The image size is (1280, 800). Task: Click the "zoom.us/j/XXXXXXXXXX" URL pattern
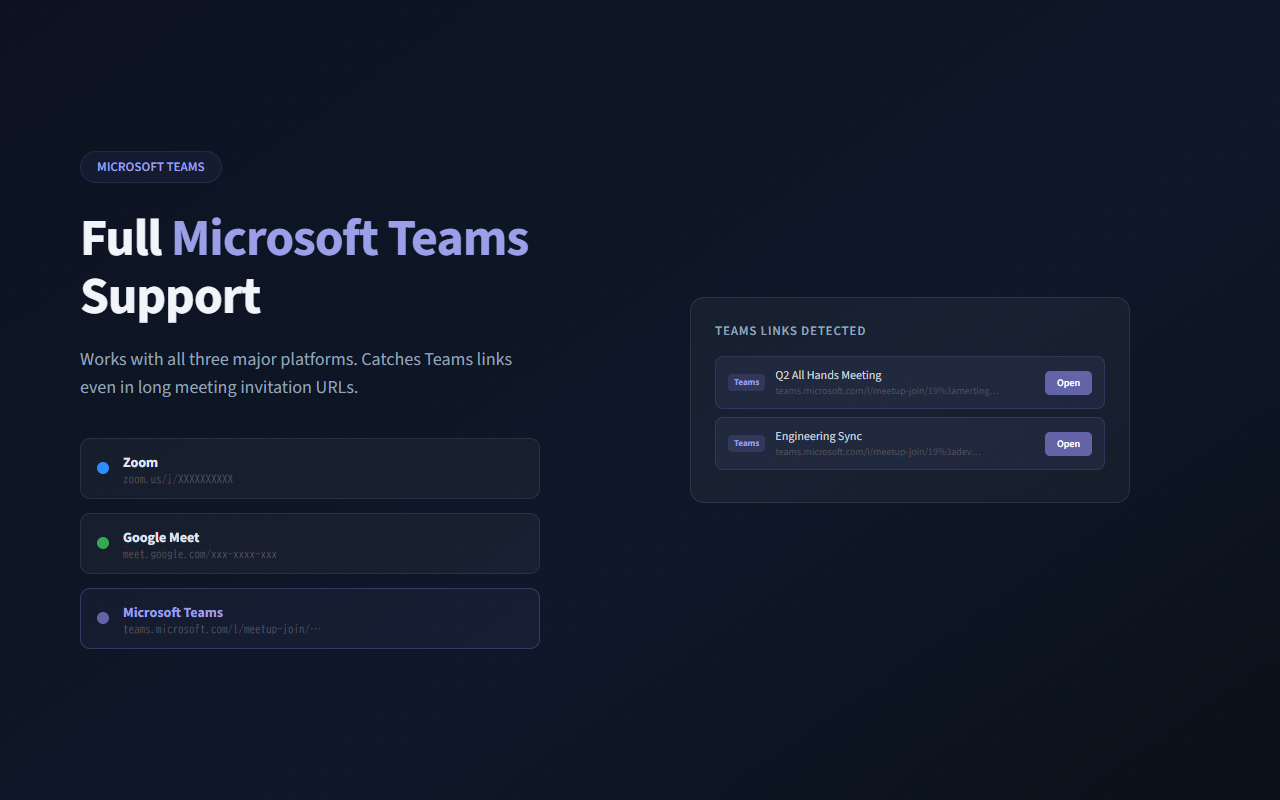[x=178, y=479]
